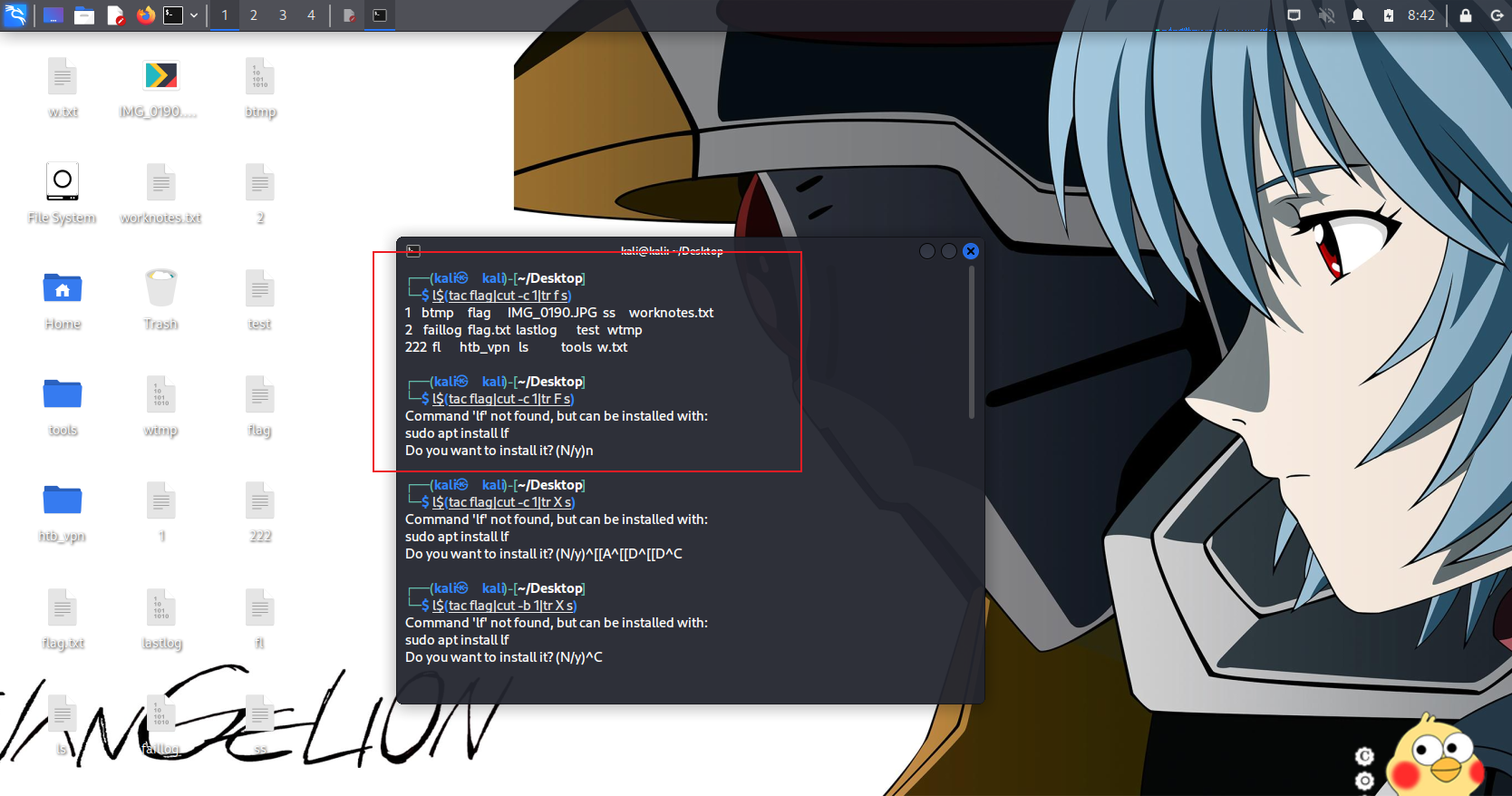Screen dimensions: 1512x796
Task: Launch terminal emulator from the panel
Action: point(173,15)
